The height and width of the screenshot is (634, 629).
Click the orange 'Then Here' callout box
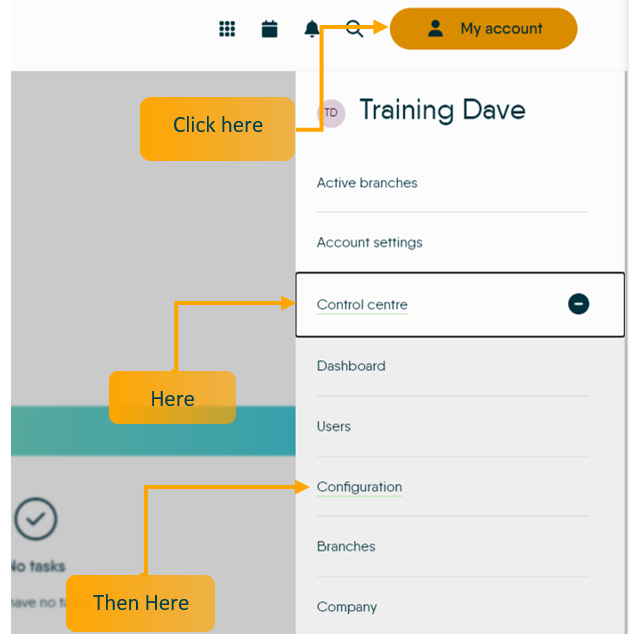(140, 603)
